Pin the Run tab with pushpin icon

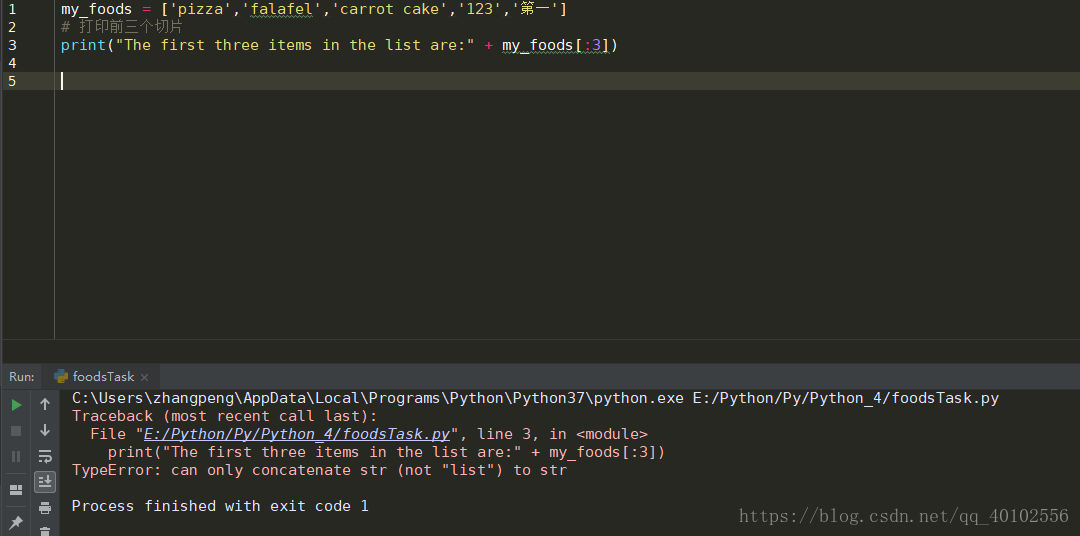tap(16, 522)
